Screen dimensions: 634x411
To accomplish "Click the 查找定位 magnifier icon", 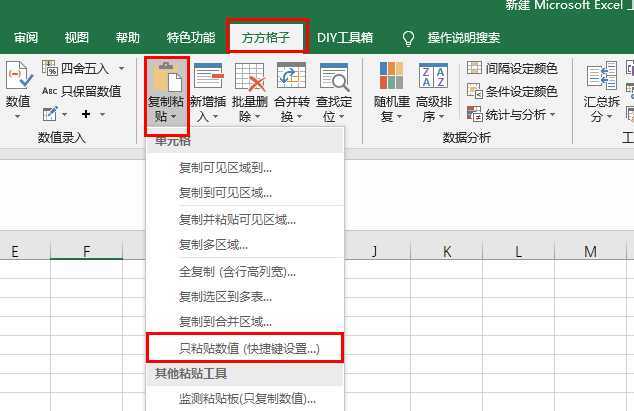I will pyautogui.click(x=334, y=77).
